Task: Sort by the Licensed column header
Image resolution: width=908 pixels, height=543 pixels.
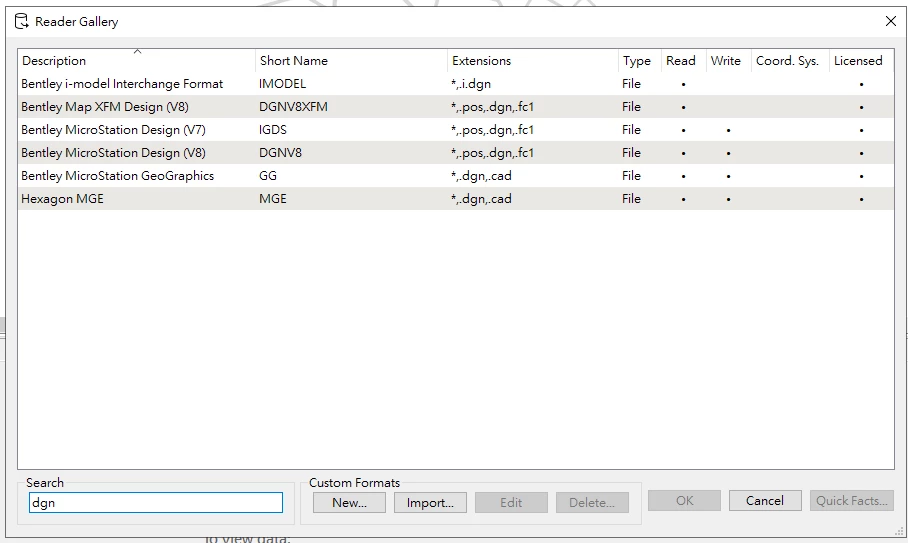Action: tap(861, 60)
